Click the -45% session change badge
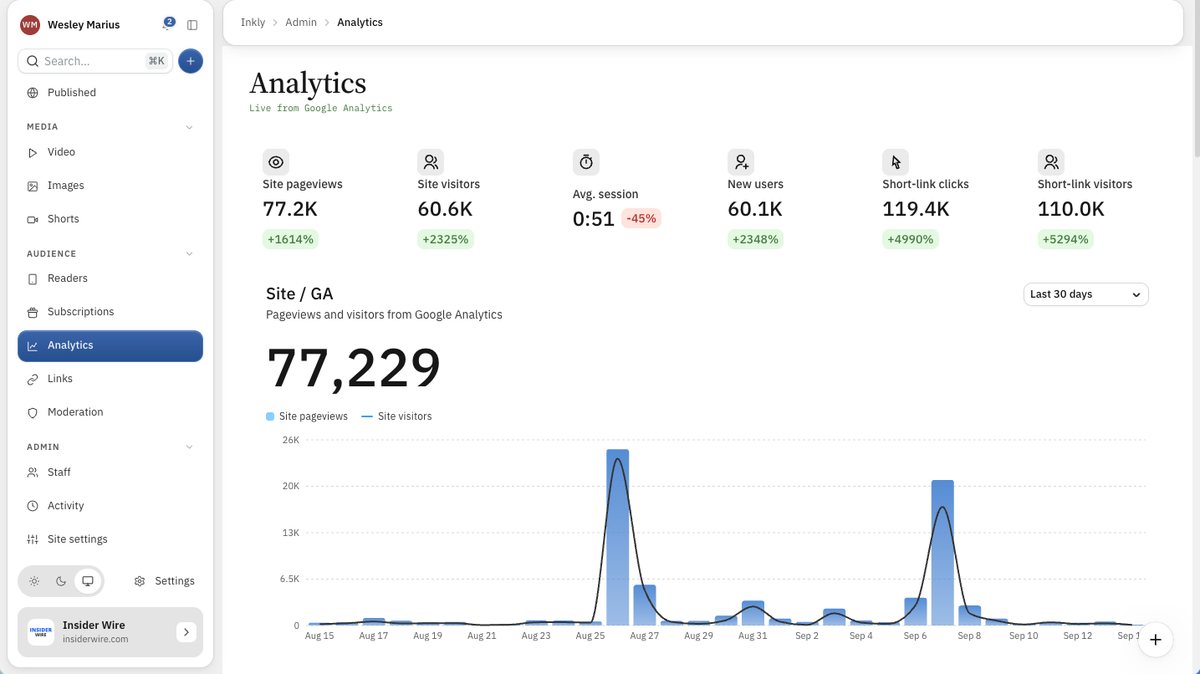1200x674 pixels. pos(641,218)
